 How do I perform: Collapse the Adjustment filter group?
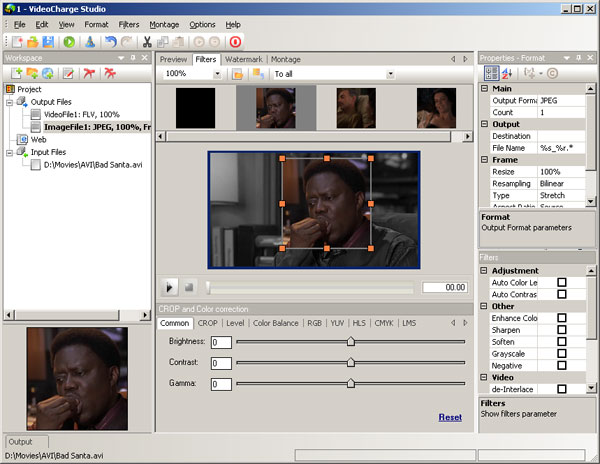pos(484,270)
